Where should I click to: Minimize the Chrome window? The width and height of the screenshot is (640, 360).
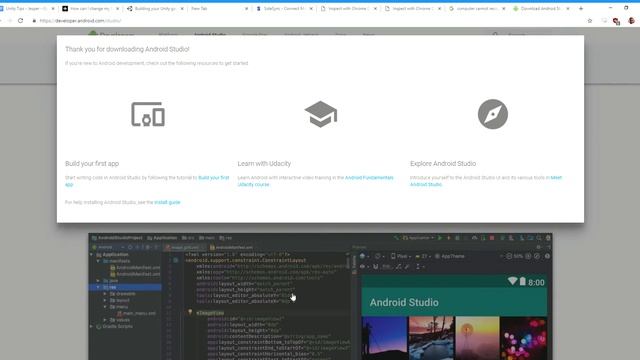pos(610,8)
